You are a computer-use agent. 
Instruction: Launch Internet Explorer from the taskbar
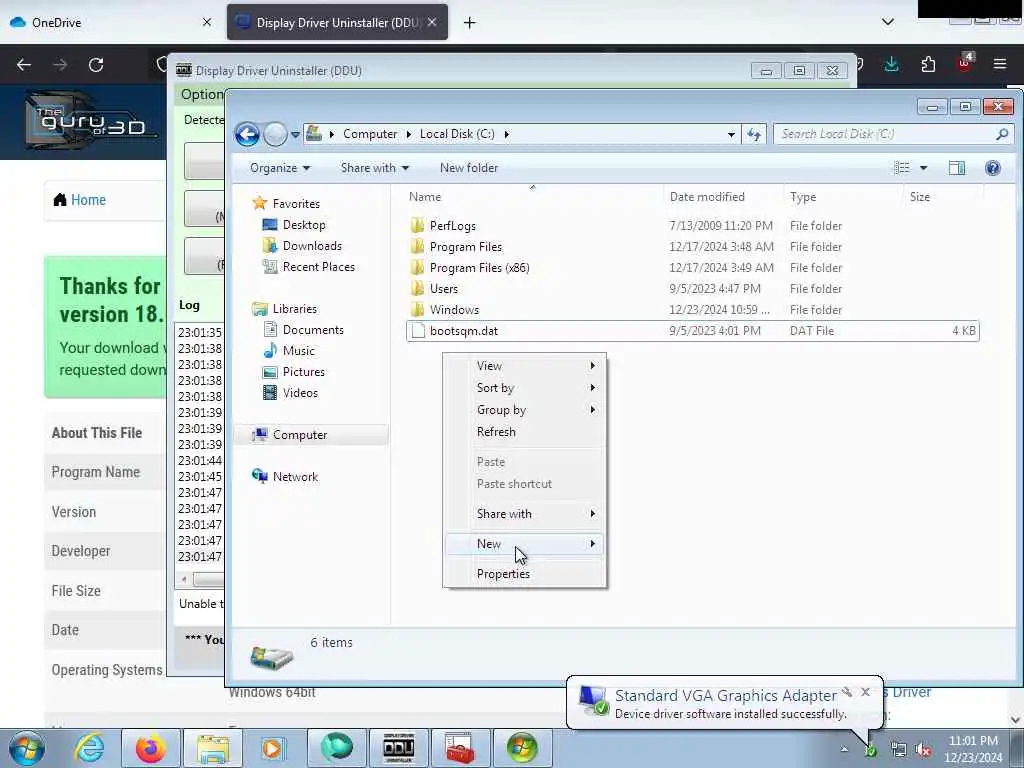point(89,748)
